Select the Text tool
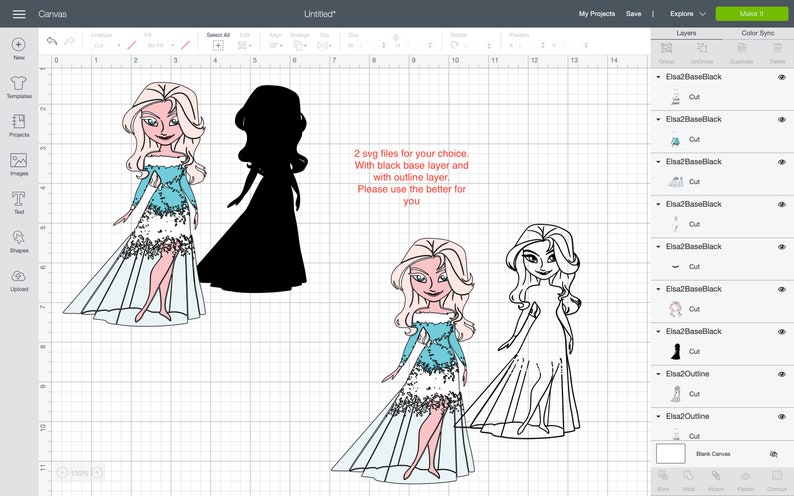 coord(19,202)
